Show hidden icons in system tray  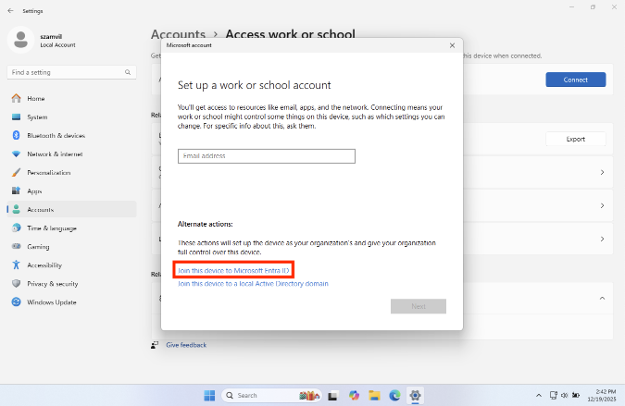tap(539, 395)
